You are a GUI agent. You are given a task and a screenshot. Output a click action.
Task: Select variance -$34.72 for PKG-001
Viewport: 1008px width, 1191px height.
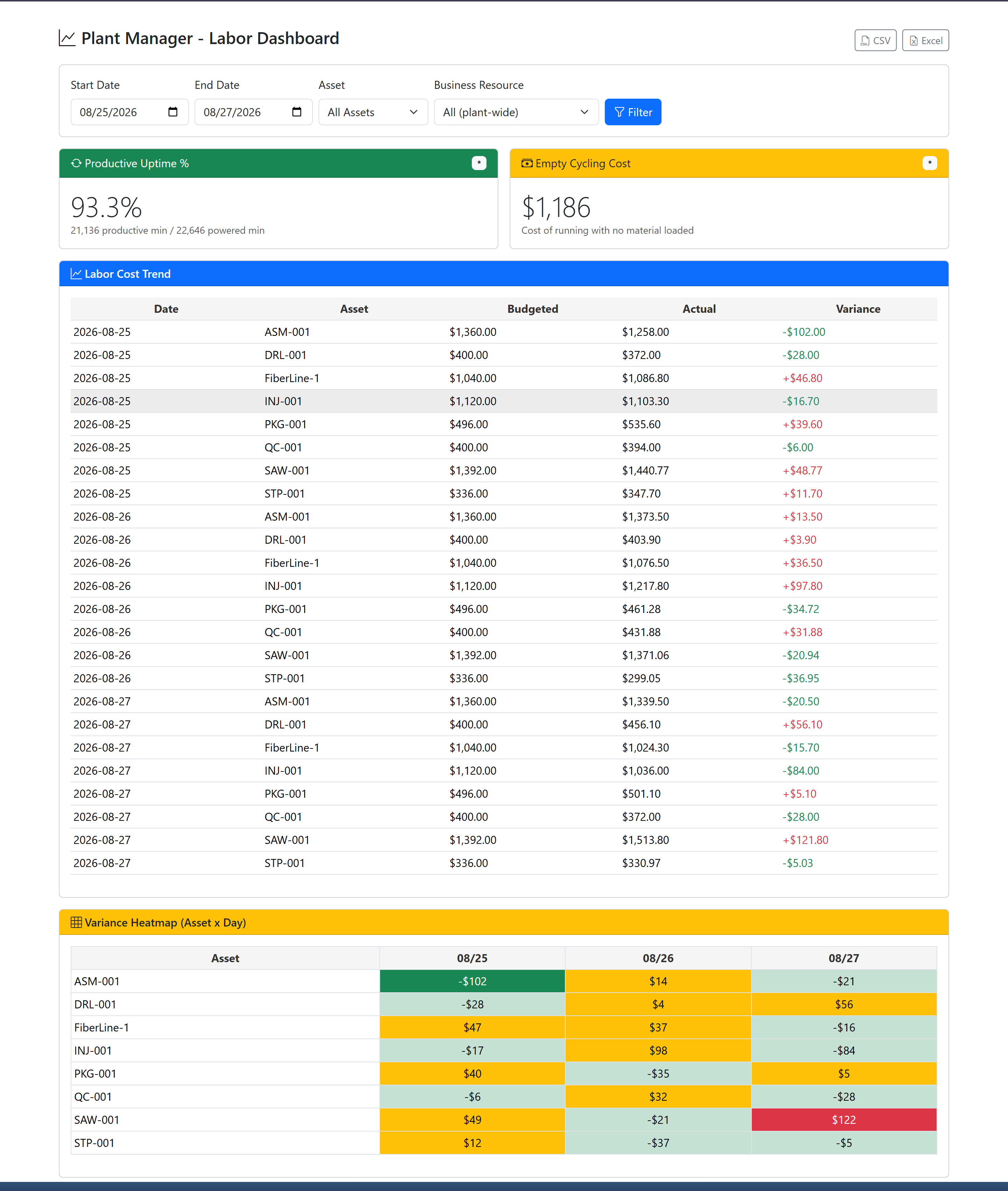[800, 609]
